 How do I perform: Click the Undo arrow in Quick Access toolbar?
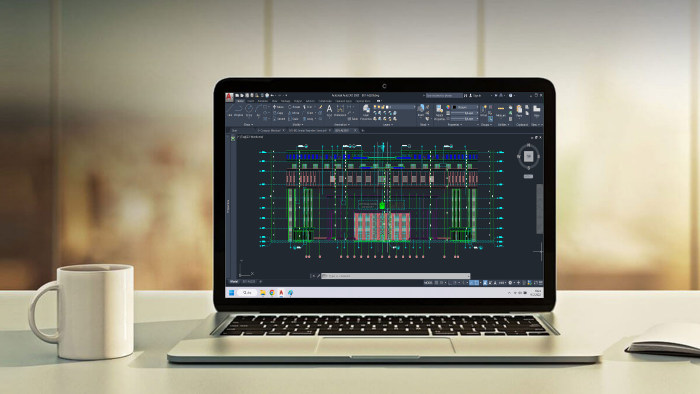click(272, 95)
